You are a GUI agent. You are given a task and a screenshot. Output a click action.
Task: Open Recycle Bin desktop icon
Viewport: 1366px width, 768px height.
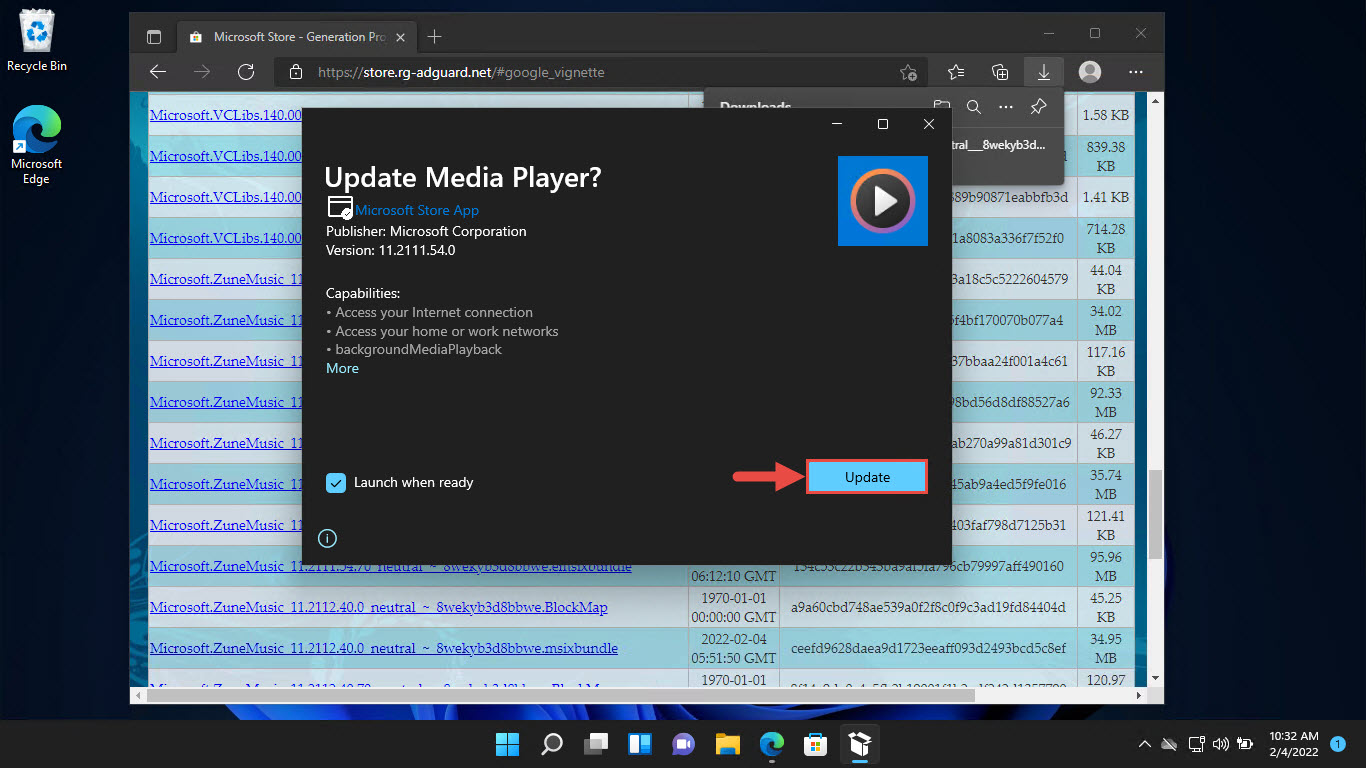tap(37, 41)
